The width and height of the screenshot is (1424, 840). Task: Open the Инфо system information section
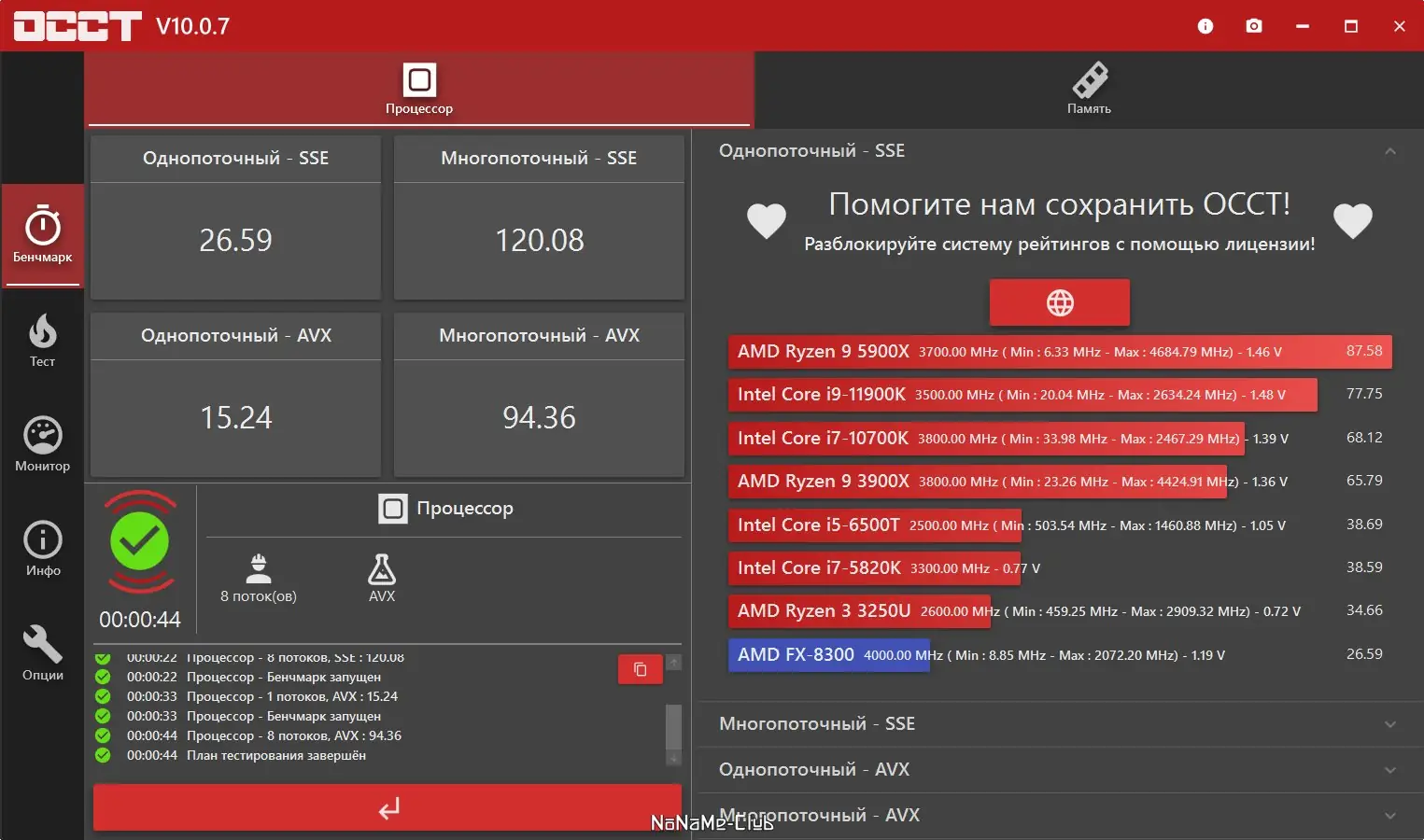(42, 549)
